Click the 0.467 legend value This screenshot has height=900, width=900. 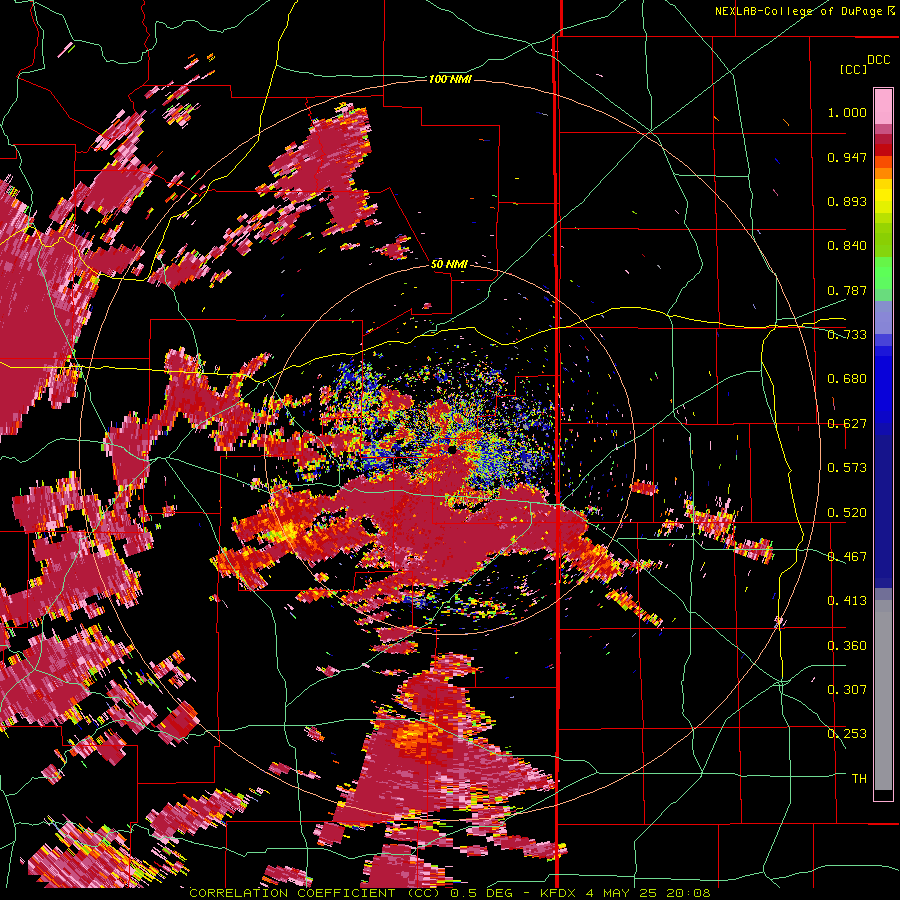[847, 557]
